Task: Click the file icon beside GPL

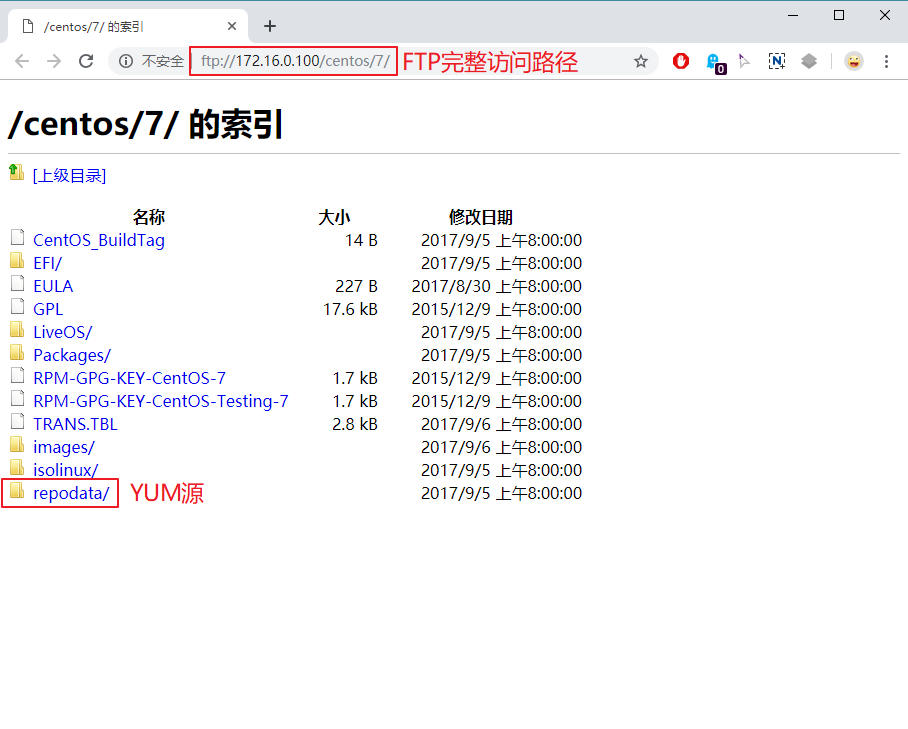Action: pyautogui.click(x=17, y=307)
